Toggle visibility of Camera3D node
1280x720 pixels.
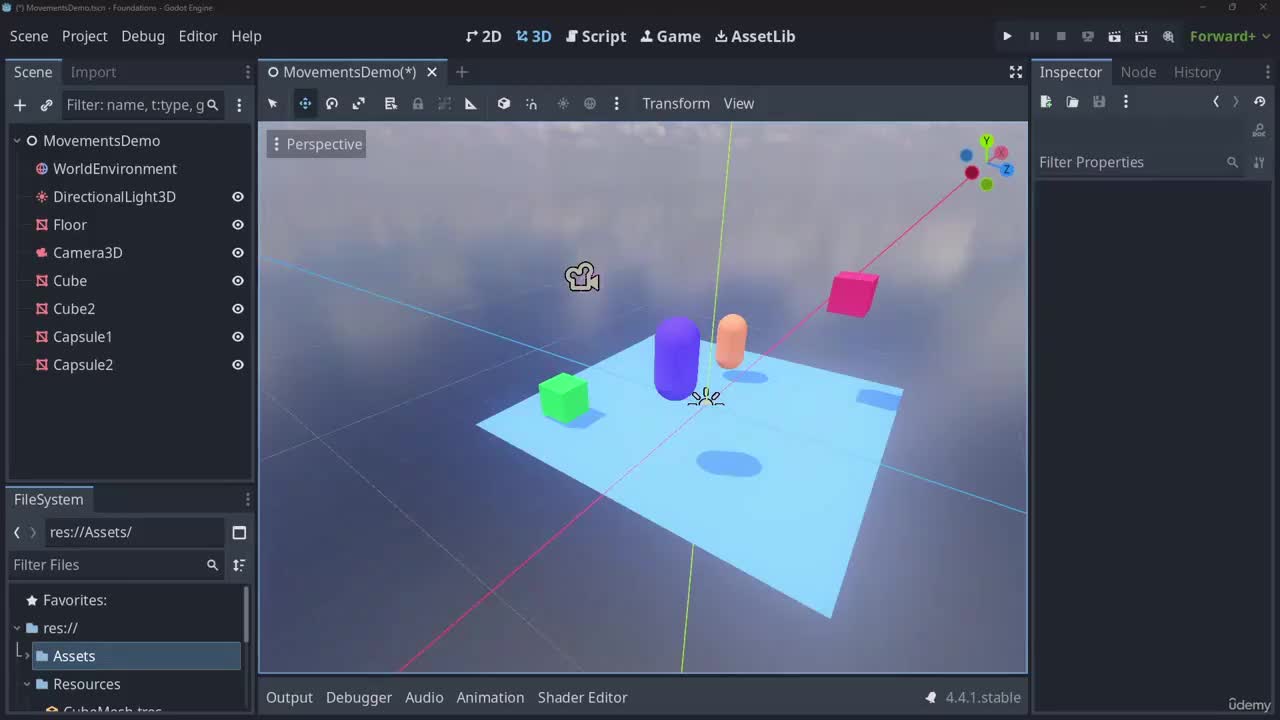click(x=238, y=253)
